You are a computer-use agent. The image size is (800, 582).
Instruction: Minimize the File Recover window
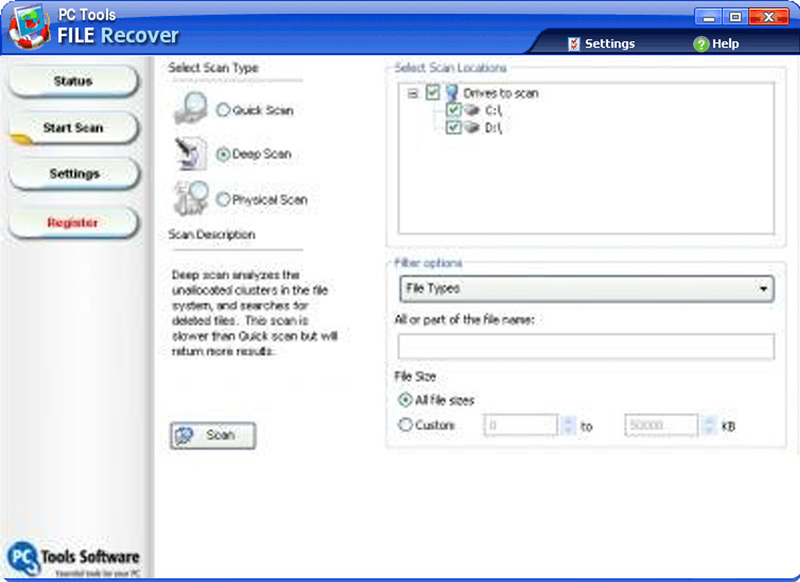[x=709, y=17]
